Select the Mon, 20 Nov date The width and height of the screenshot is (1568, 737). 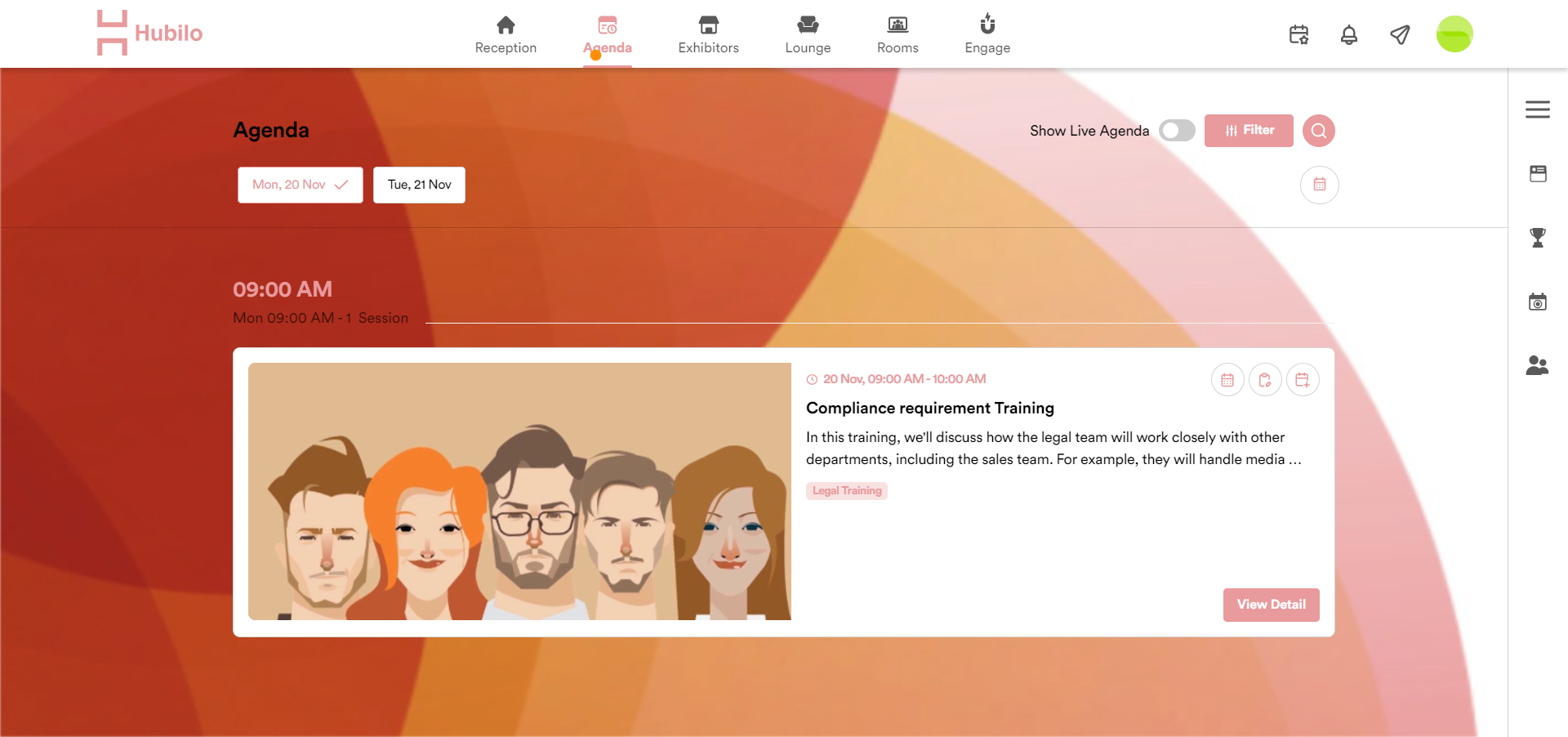coord(301,185)
